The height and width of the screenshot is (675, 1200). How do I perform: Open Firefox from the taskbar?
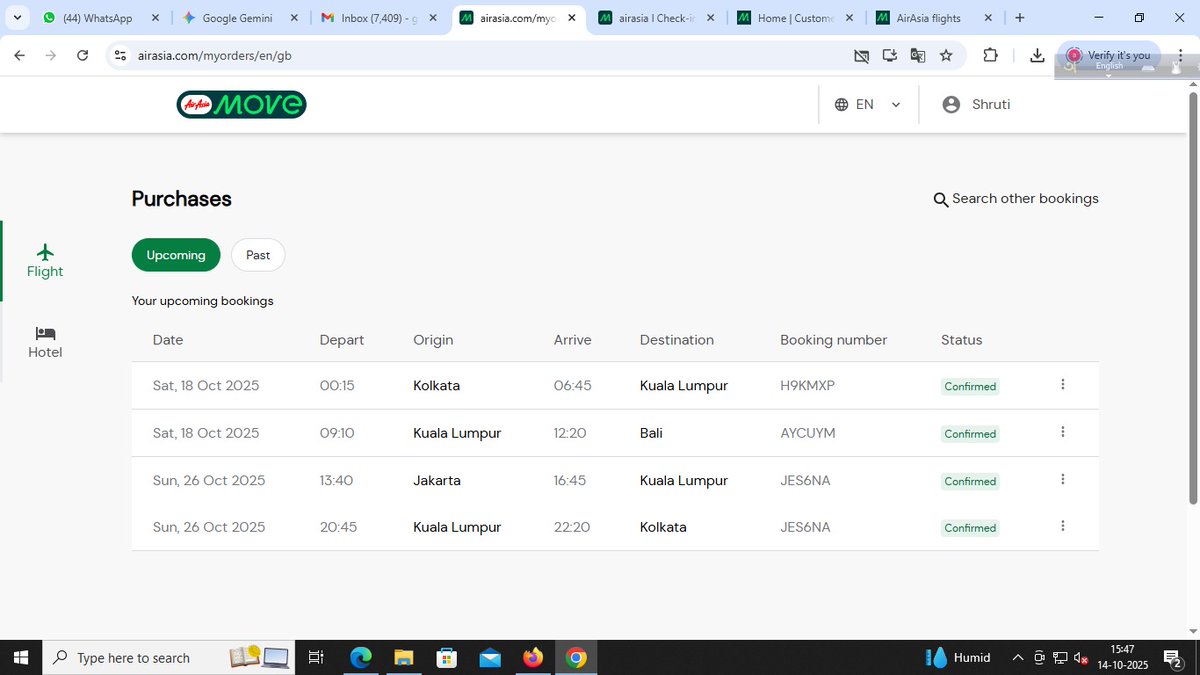(x=533, y=658)
